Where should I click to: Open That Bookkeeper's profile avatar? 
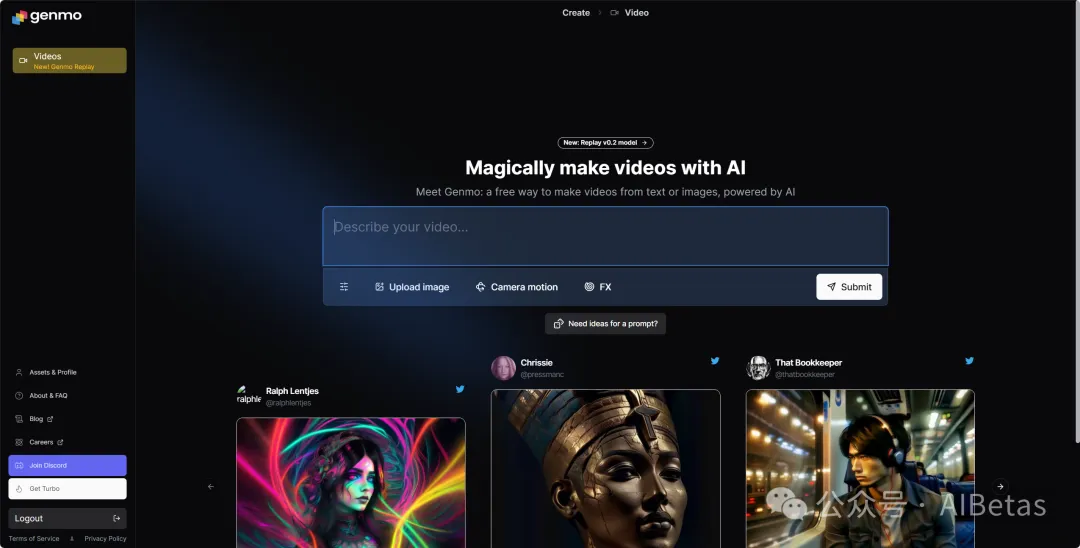click(758, 368)
